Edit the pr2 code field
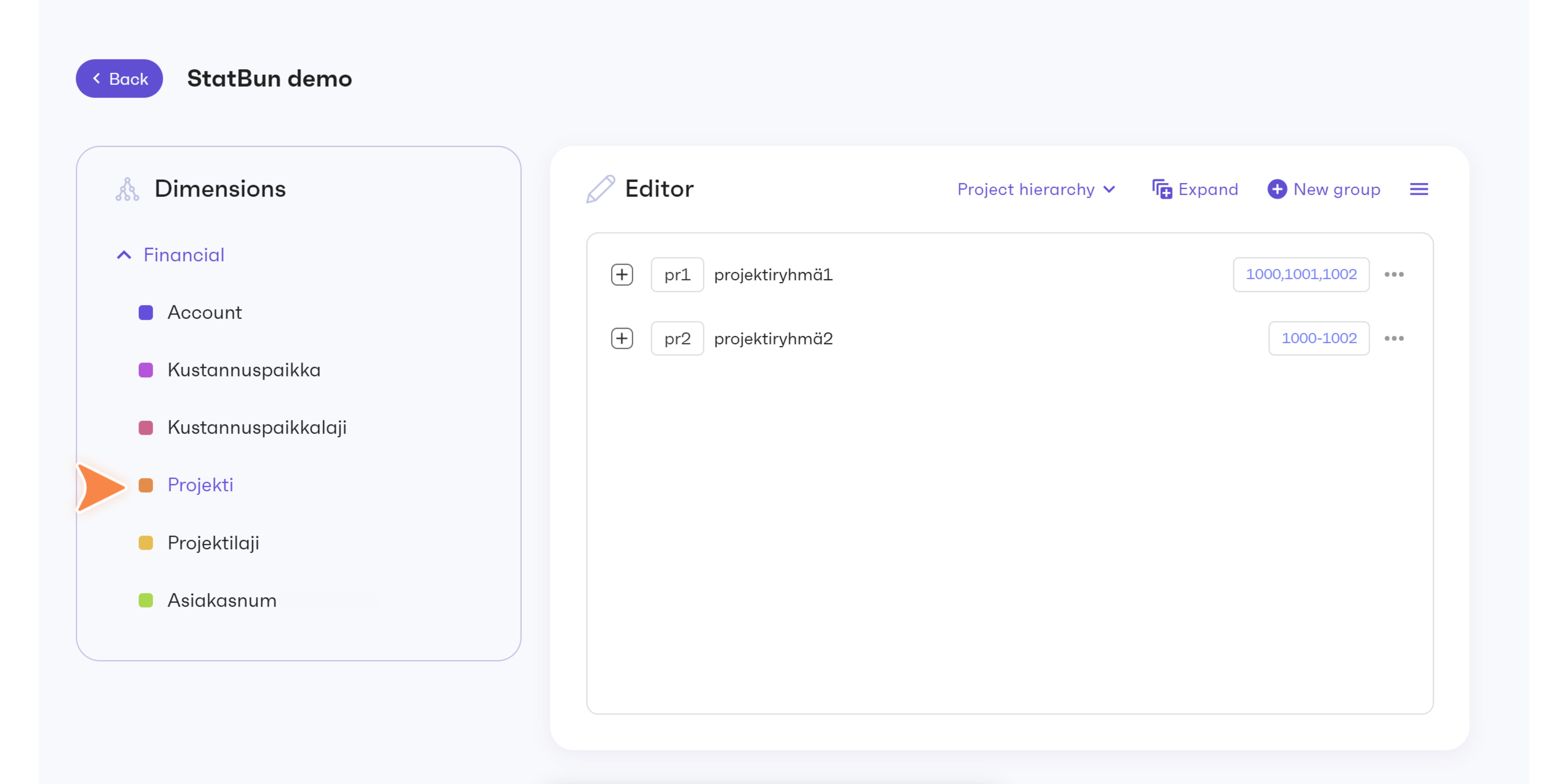Viewport: 1568px width, 784px height. pyautogui.click(x=677, y=338)
